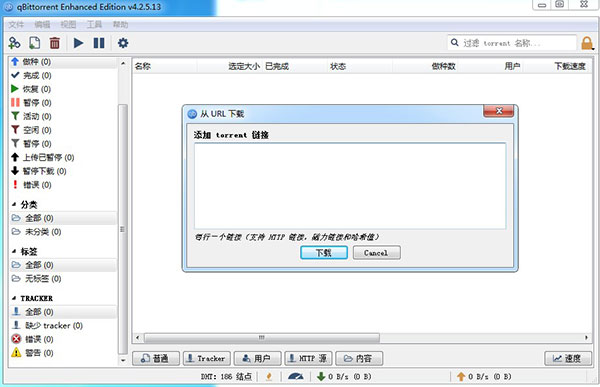Click the add torrent file toolbar icon
This screenshot has height=387, width=600.
[34, 43]
